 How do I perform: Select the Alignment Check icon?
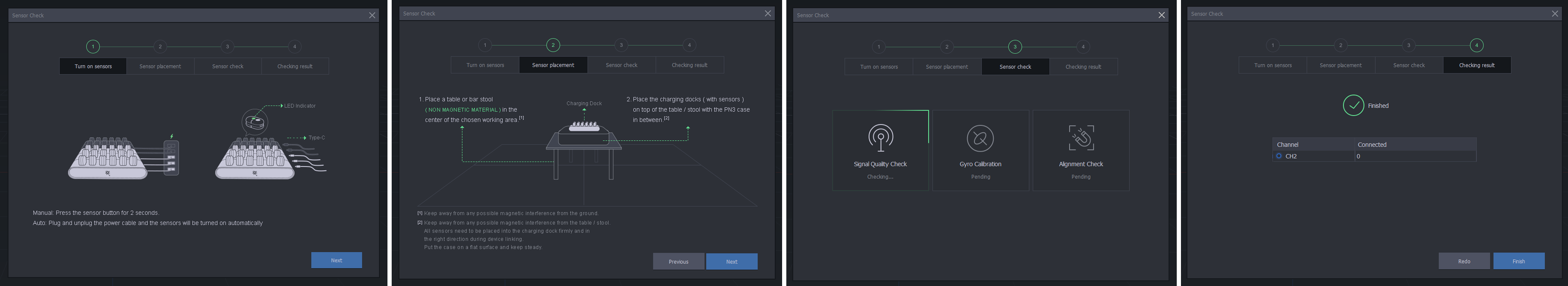tap(1081, 138)
